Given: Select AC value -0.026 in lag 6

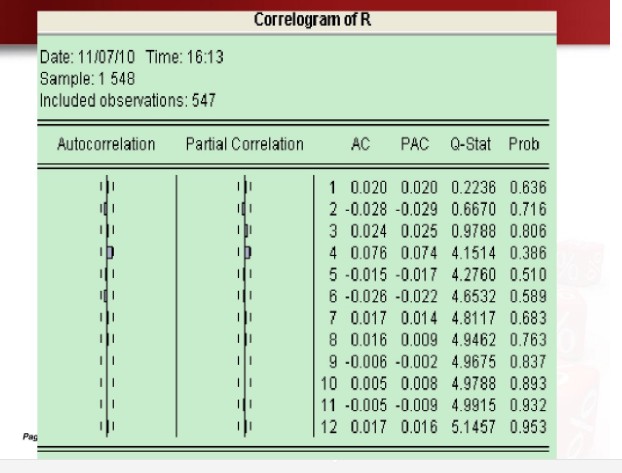Looking at the screenshot, I should [x=366, y=296].
